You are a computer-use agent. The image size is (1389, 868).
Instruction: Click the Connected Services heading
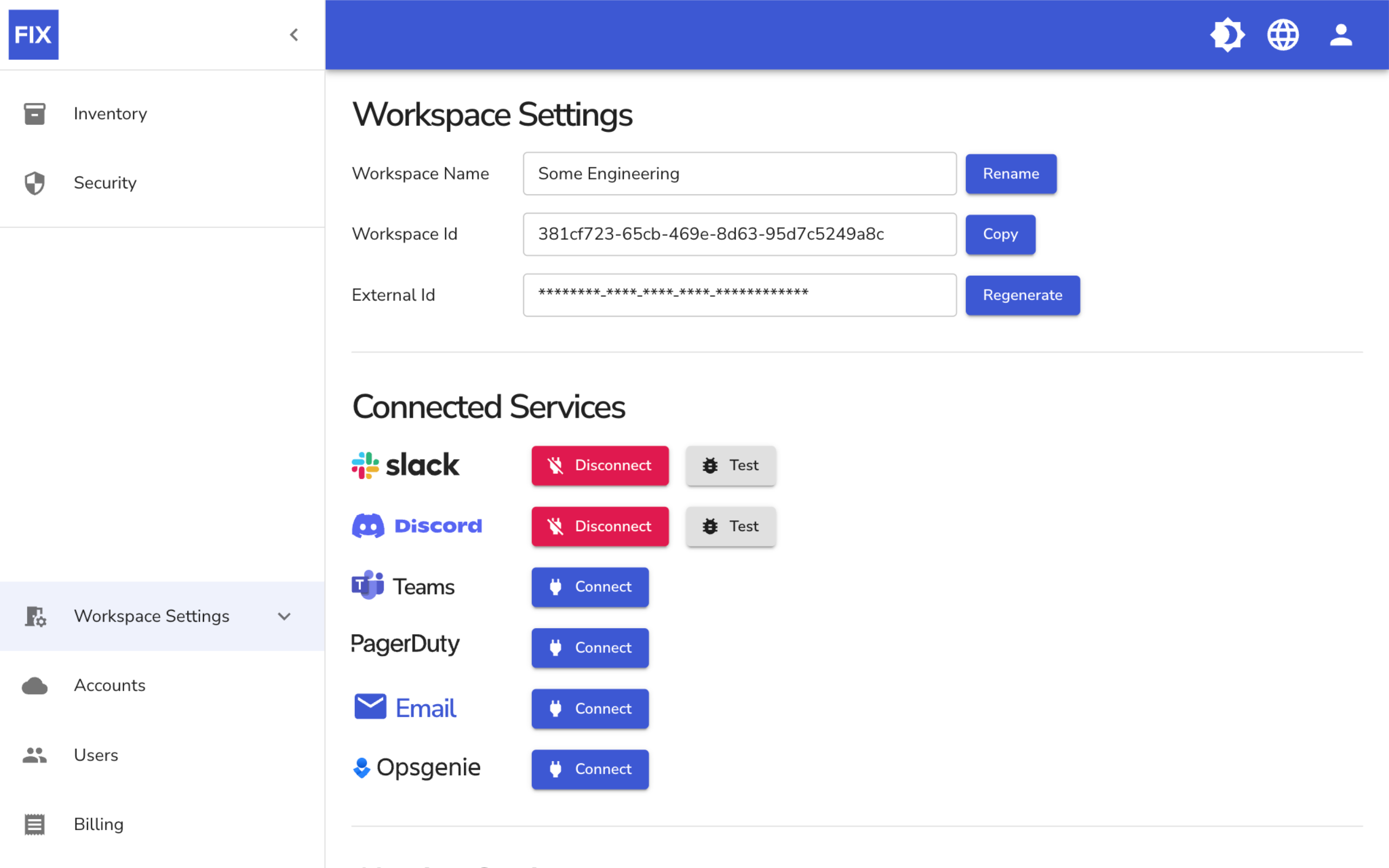coord(488,407)
